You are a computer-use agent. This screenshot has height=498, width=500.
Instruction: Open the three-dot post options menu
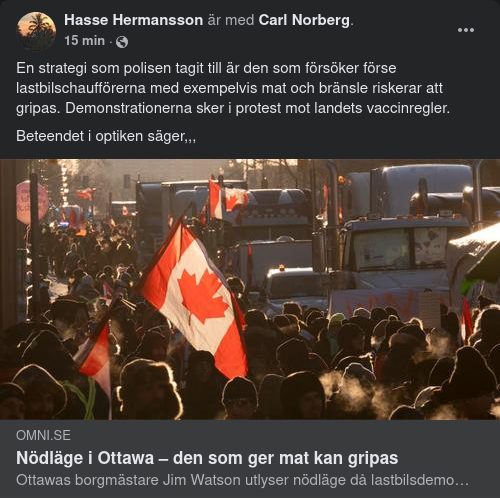(466, 30)
